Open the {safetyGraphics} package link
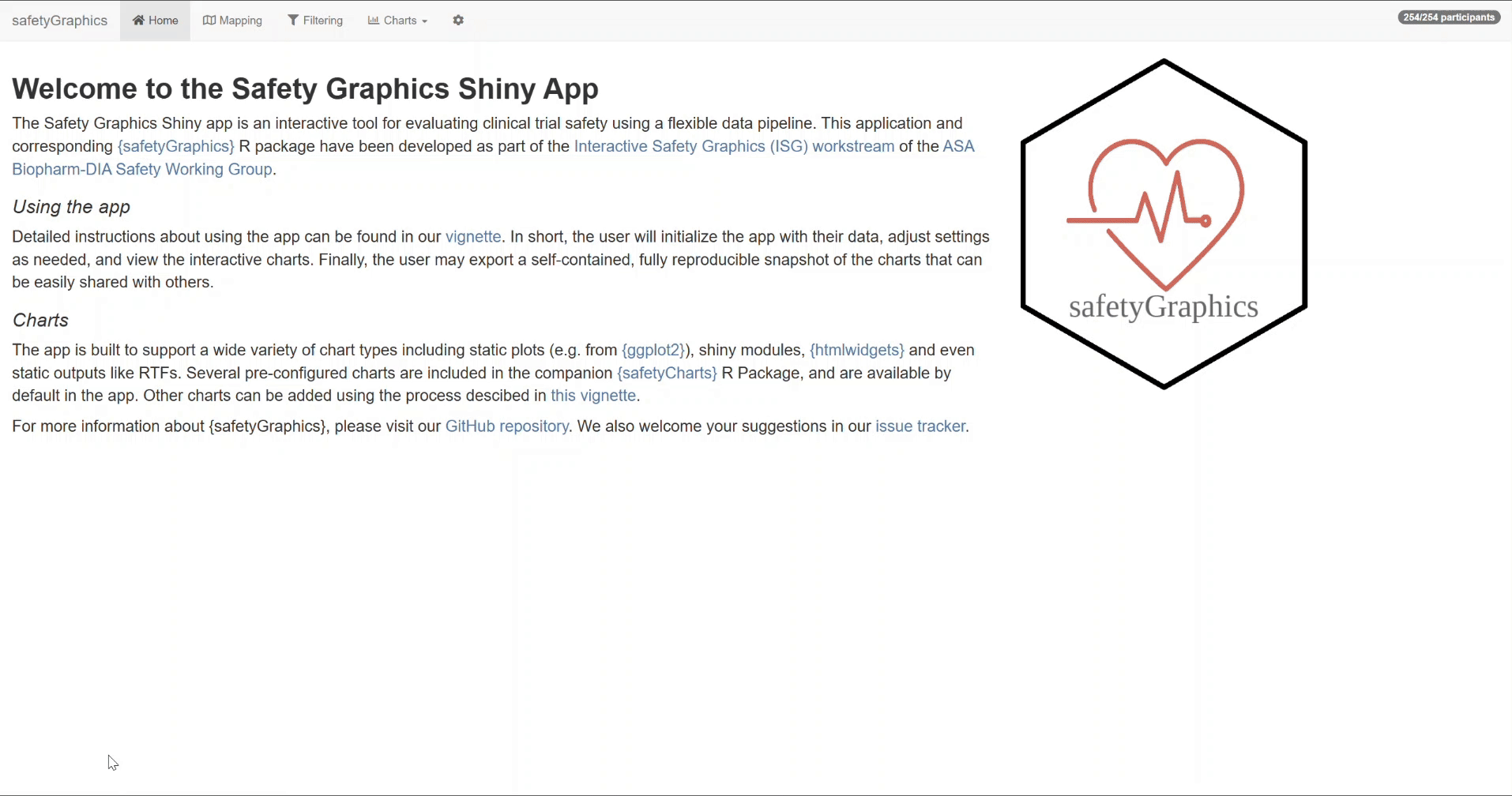This screenshot has height=796, width=1512. tap(176, 146)
